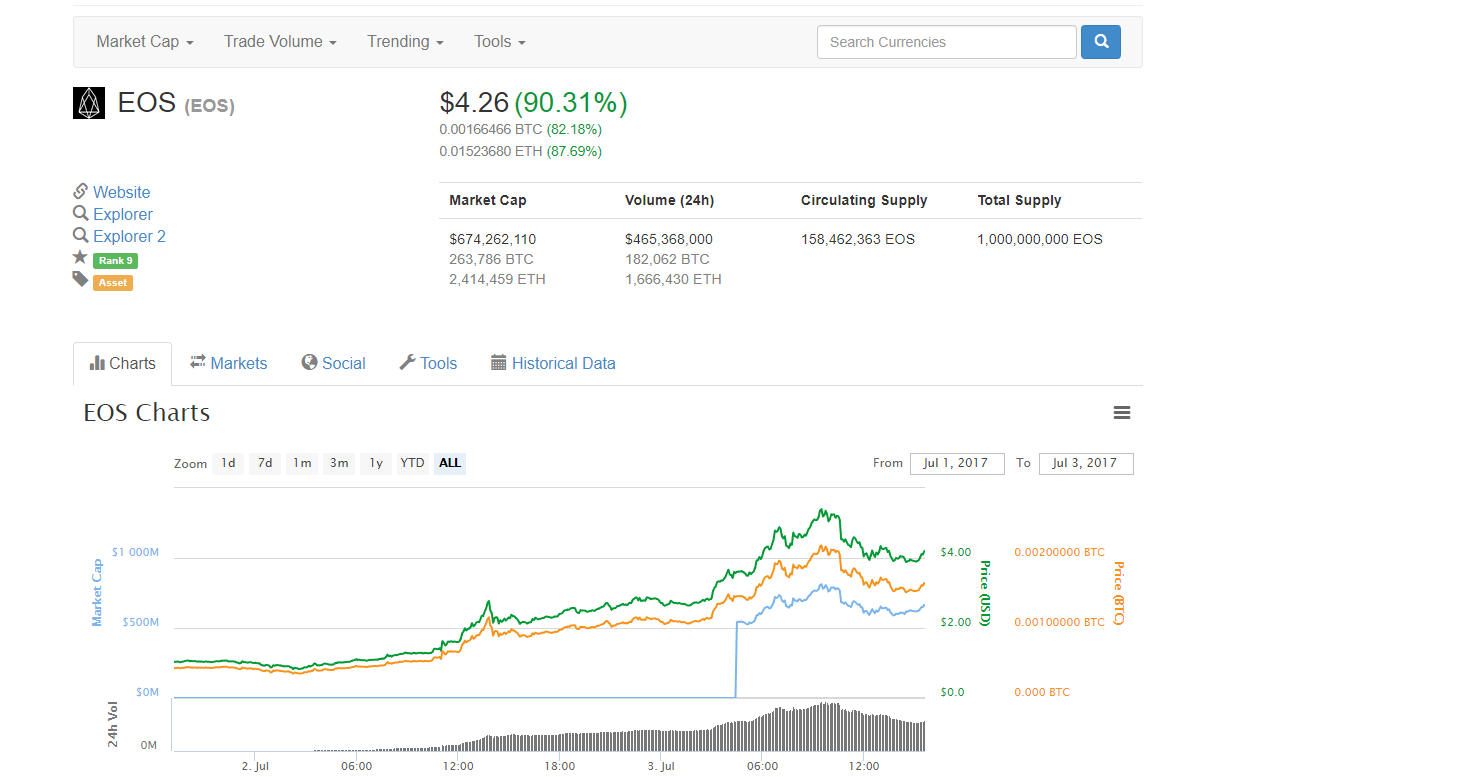
Task: Click the $4.26 price text
Action: [x=475, y=102]
